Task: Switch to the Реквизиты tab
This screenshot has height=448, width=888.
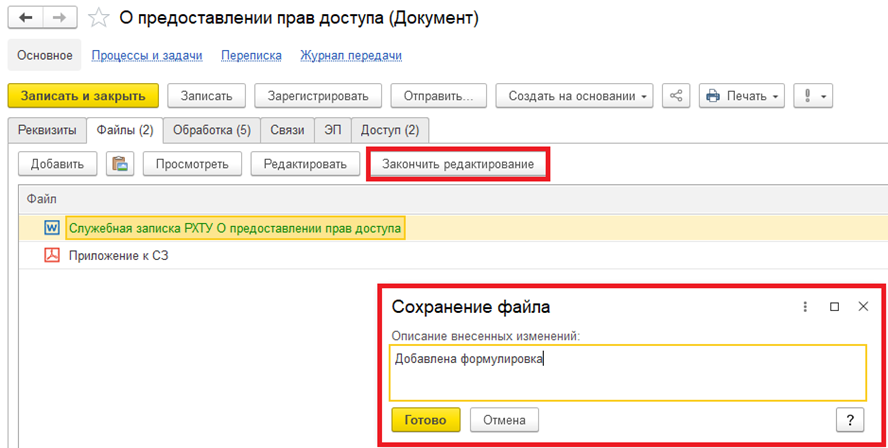Action: pyautogui.click(x=44, y=130)
